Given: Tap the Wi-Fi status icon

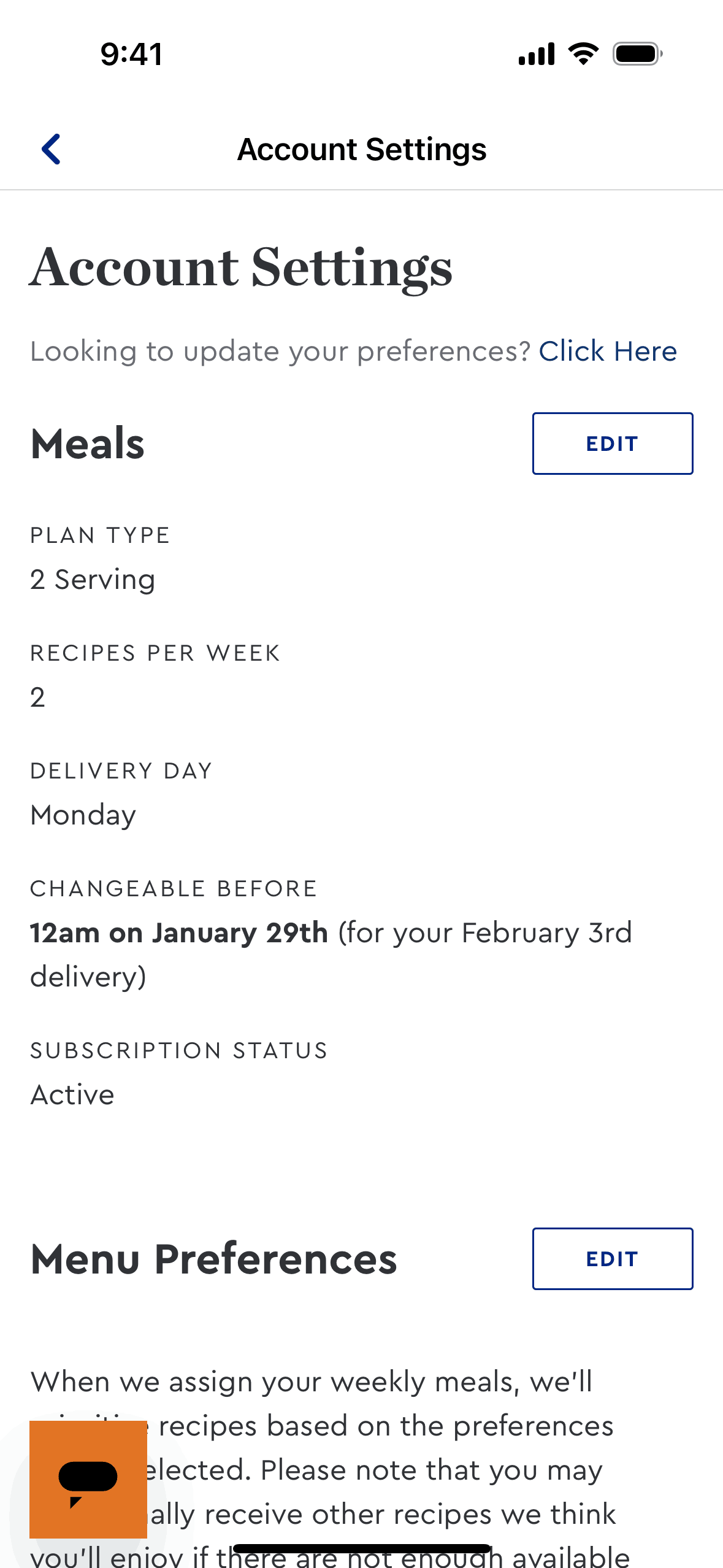Looking at the screenshot, I should point(583,54).
